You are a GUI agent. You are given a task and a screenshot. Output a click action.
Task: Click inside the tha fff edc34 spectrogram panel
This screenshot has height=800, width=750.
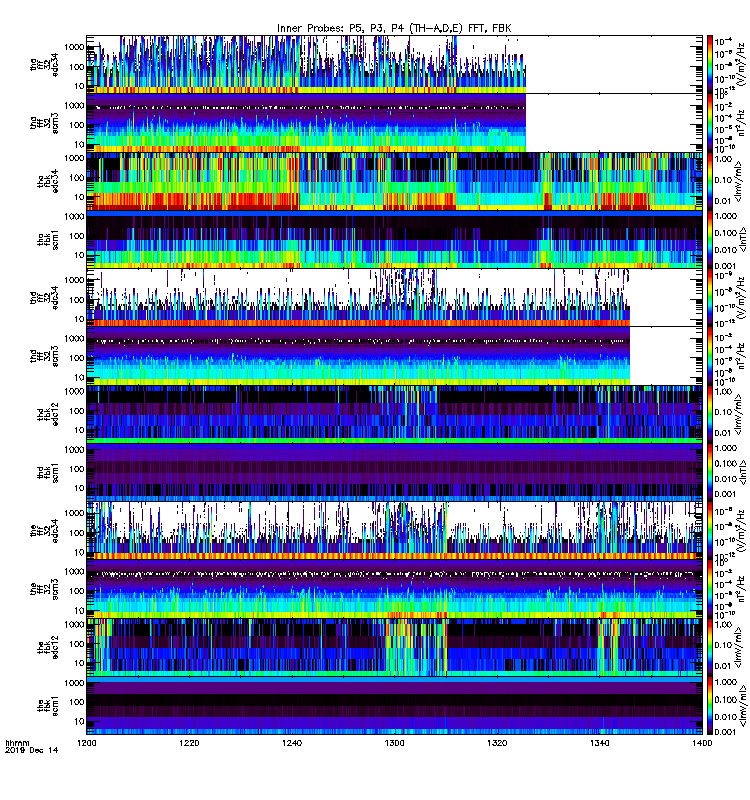coord(394,64)
